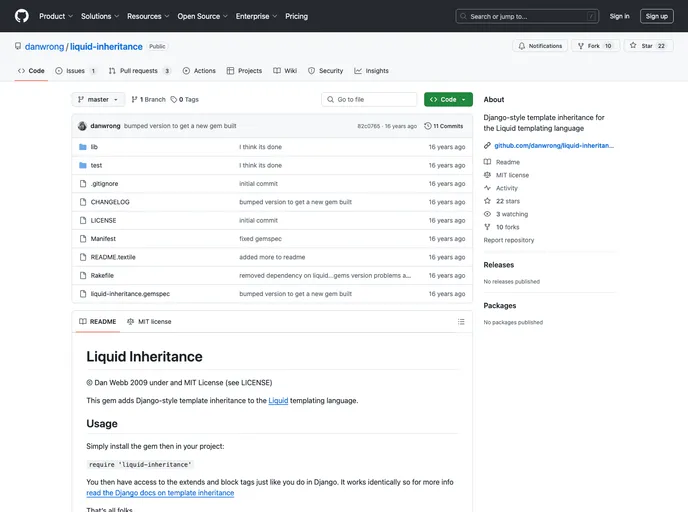688x512 pixels.
Task: Switch to the Issues tab
Action: [75, 71]
